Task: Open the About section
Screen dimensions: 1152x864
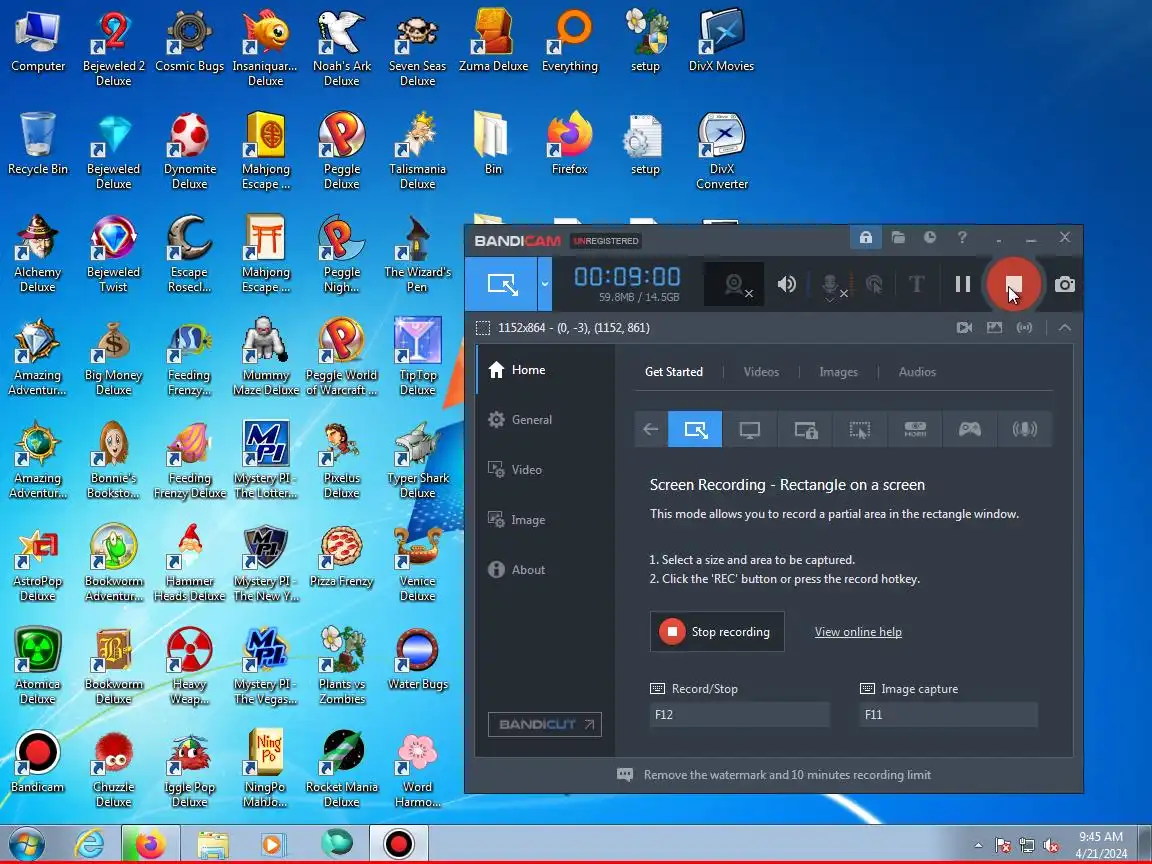Action: [x=545, y=569]
